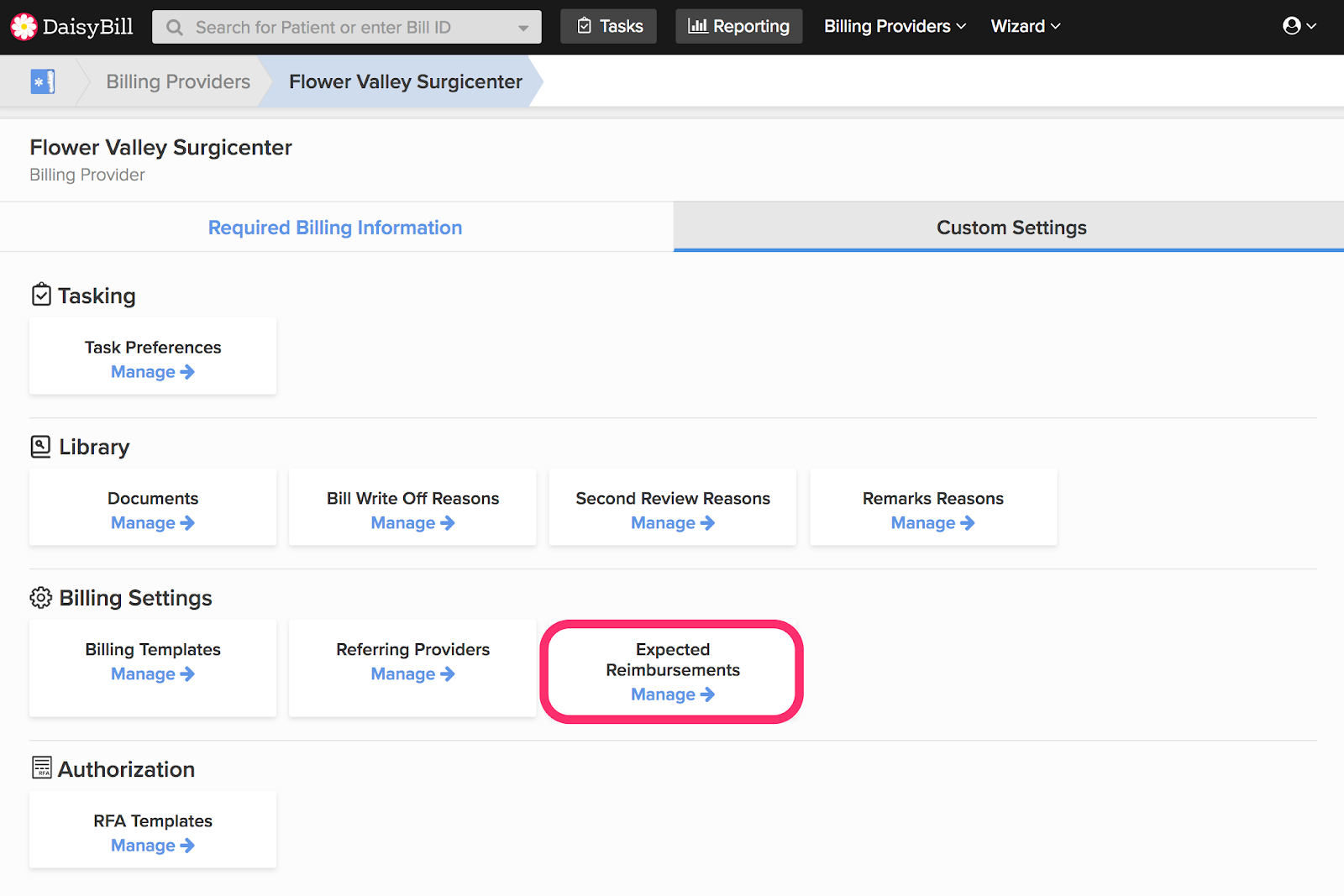Image resolution: width=1344 pixels, height=896 pixels.
Task: Click the Library section icon
Action: point(41,446)
